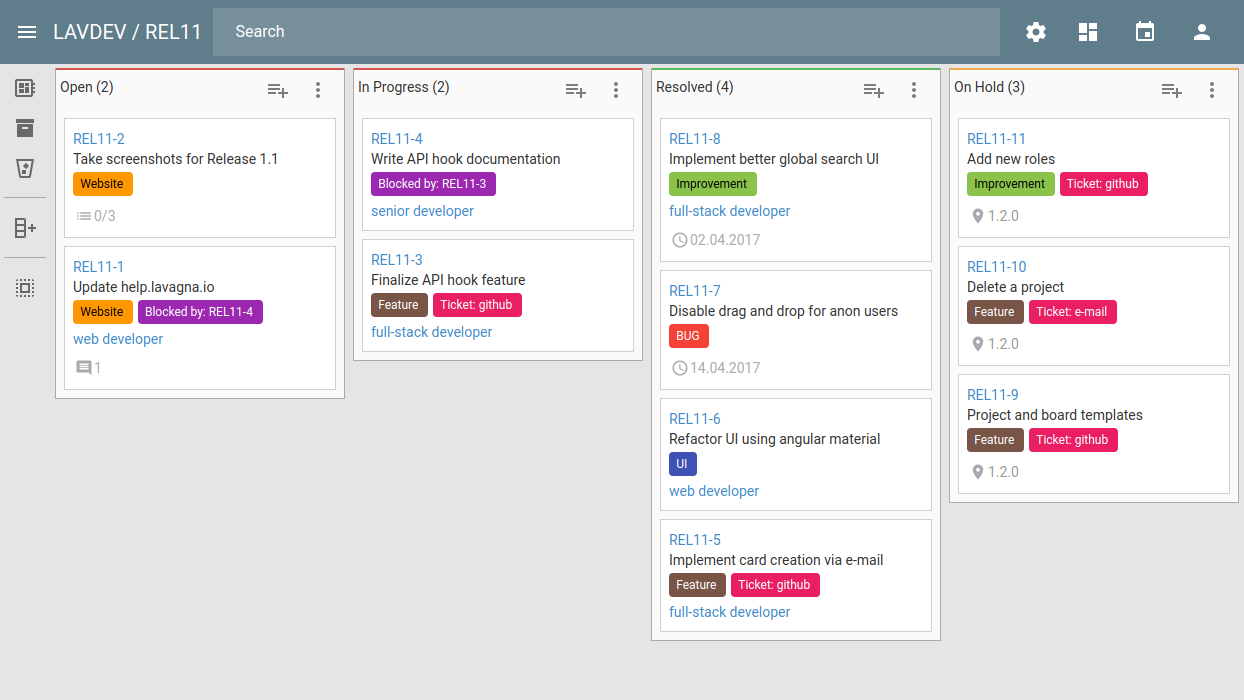Open card link REL11-8
The height and width of the screenshot is (700, 1244).
pos(694,139)
